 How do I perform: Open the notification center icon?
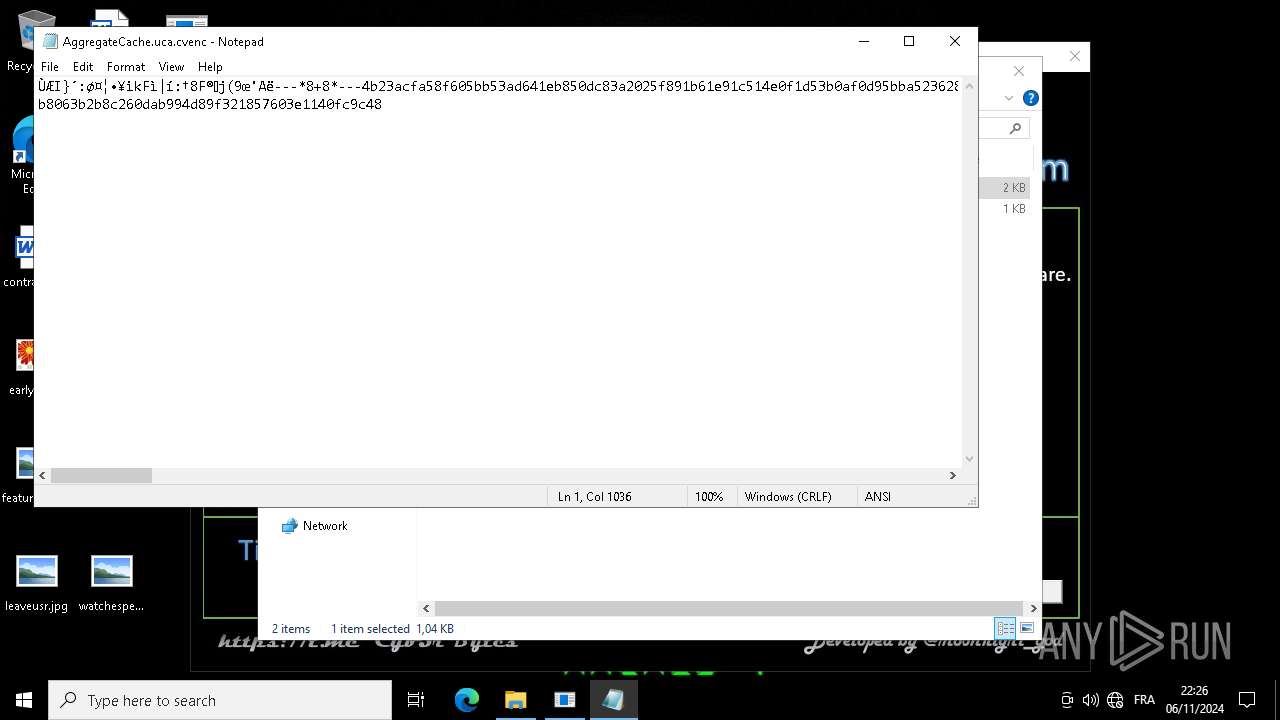click(x=1247, y=700)
